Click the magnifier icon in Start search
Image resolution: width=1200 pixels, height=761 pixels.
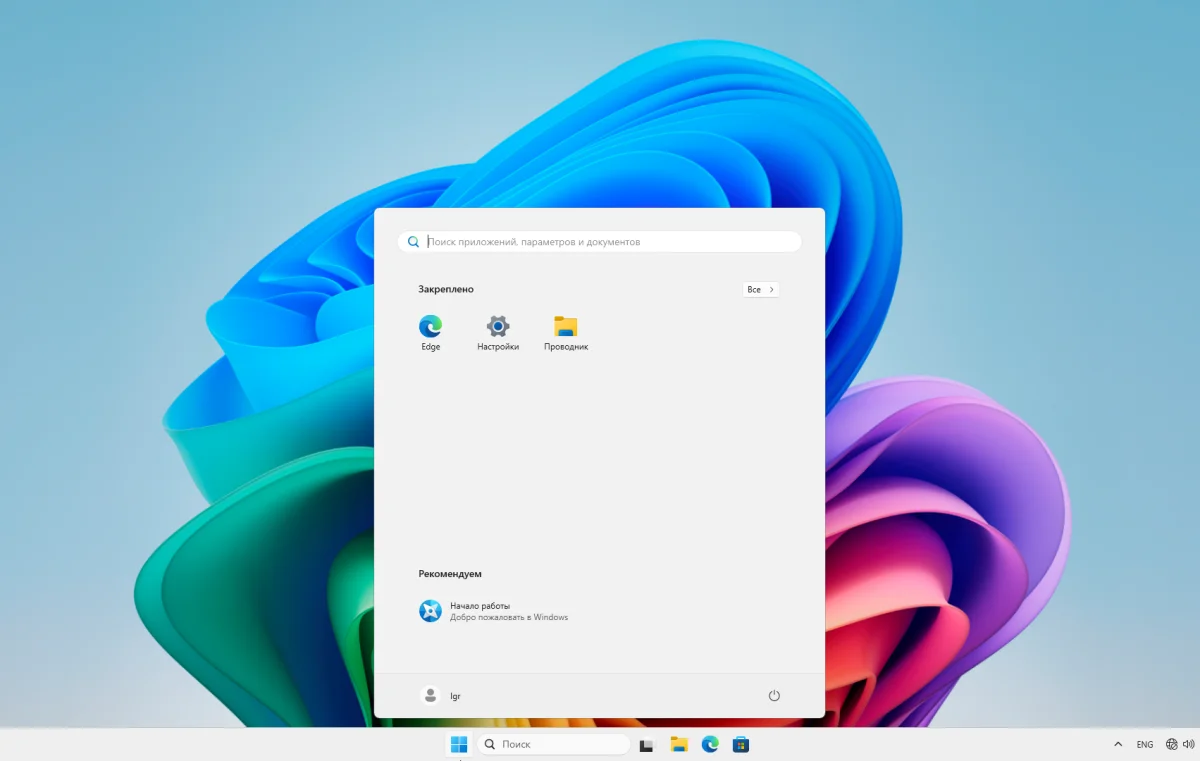point(414,242)
